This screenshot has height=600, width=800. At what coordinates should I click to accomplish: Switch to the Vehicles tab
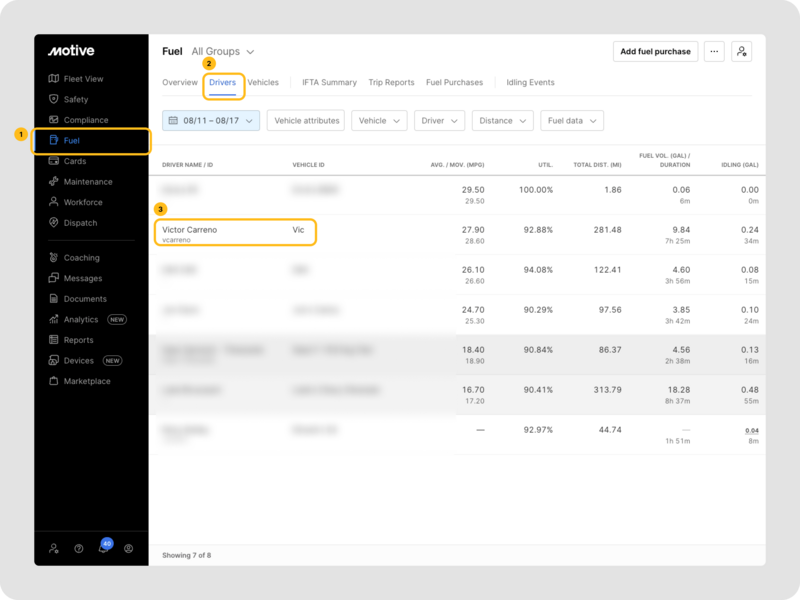click(x=263, y=82)
